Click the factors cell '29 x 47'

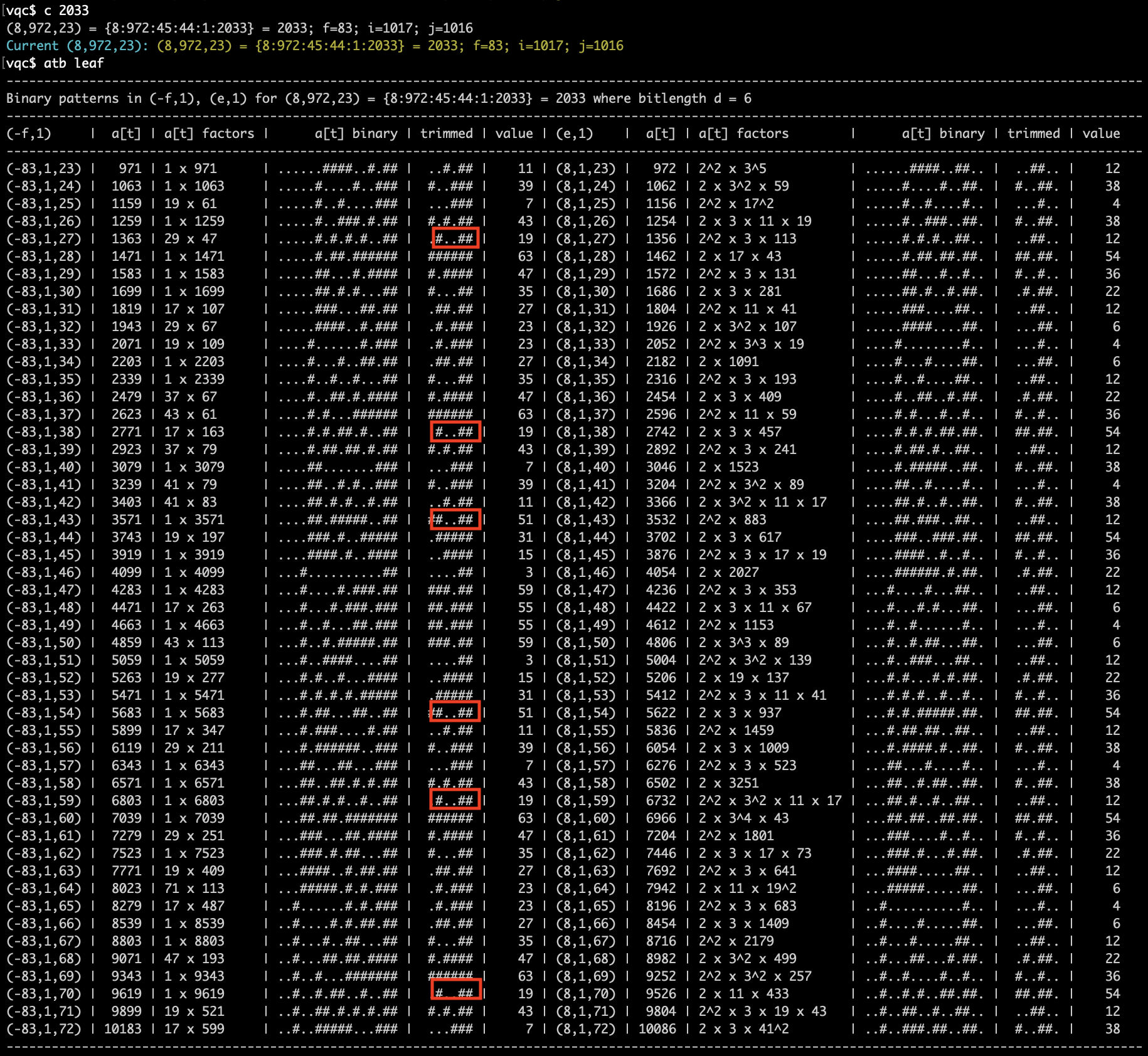pyautogui.click(x=191, y=239)
